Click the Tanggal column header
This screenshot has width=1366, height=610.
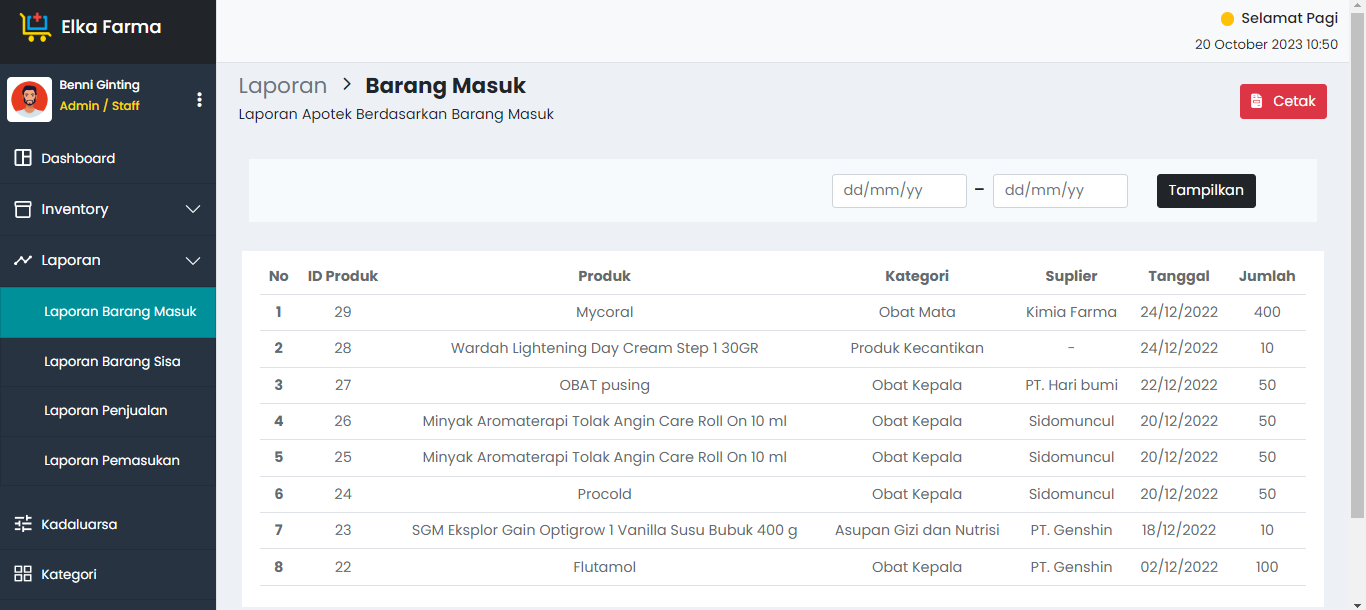point(1179,276)
